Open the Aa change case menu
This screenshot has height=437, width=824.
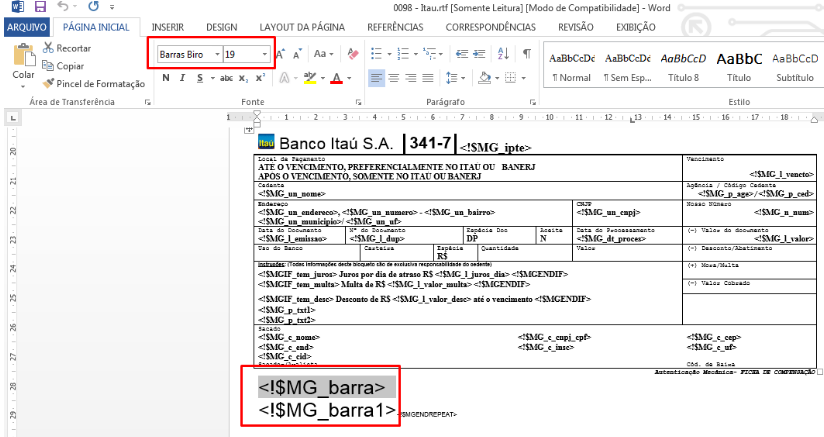coord(323,54)
